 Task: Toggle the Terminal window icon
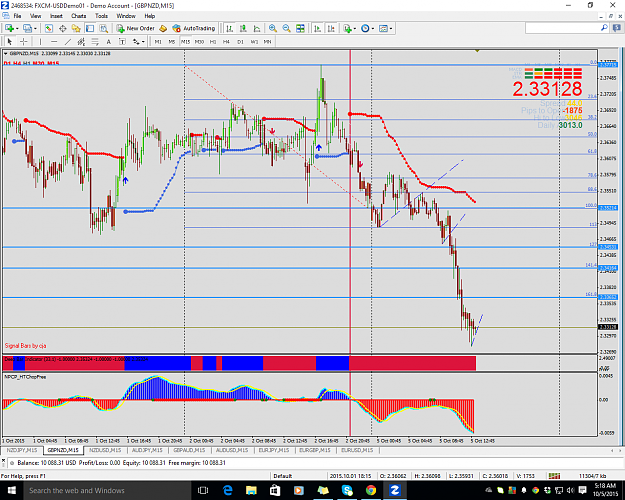coord(90,28)
